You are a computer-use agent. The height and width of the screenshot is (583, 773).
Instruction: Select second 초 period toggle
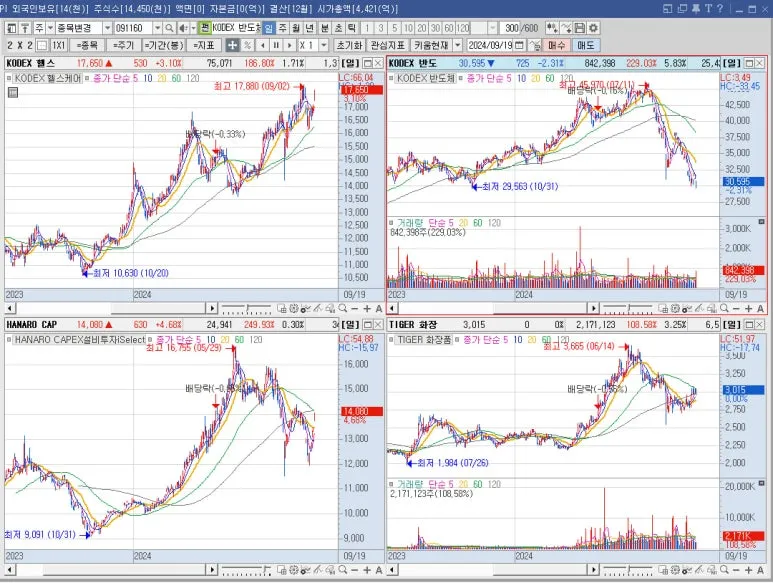[338, 28]
